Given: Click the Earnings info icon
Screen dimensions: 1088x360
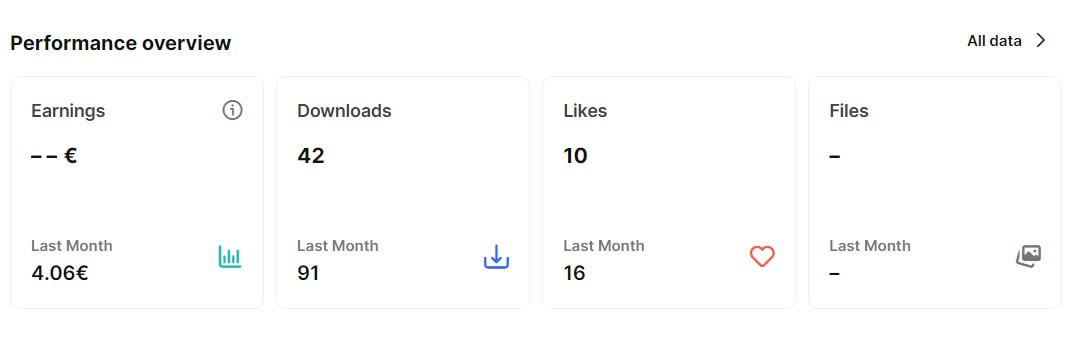Looking at the screenshot, I should coord(232,110).
